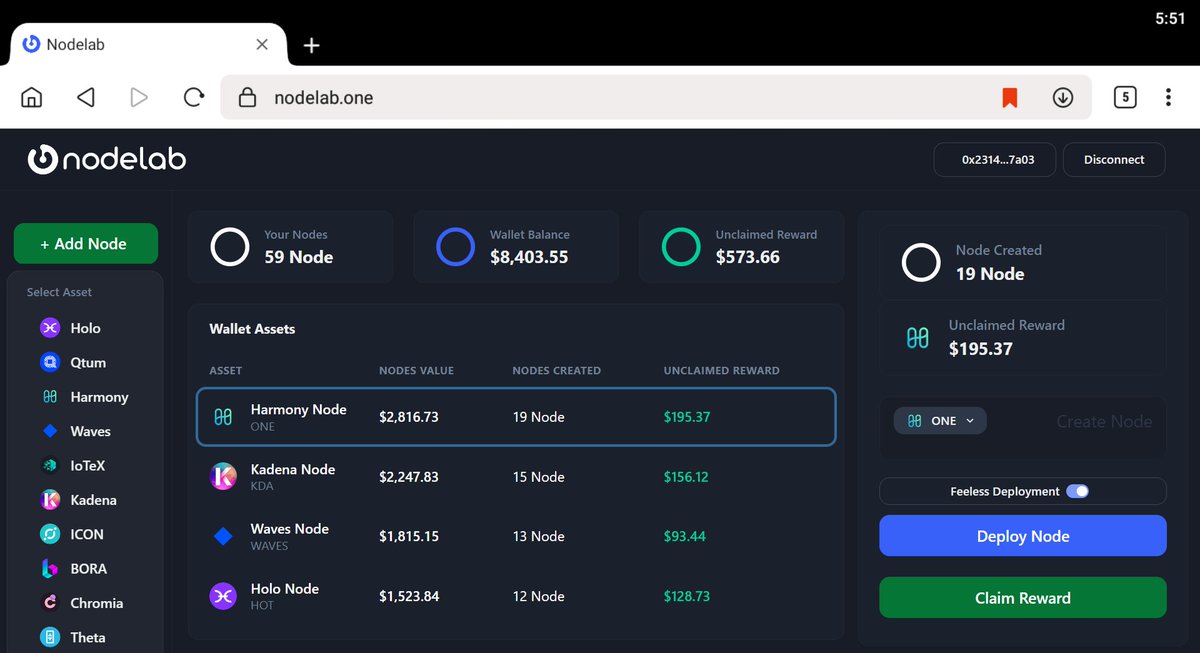Screen dimensions: 1200x653
Task: Click the Your Nodes white ring icon
Action: click(230, 246)
